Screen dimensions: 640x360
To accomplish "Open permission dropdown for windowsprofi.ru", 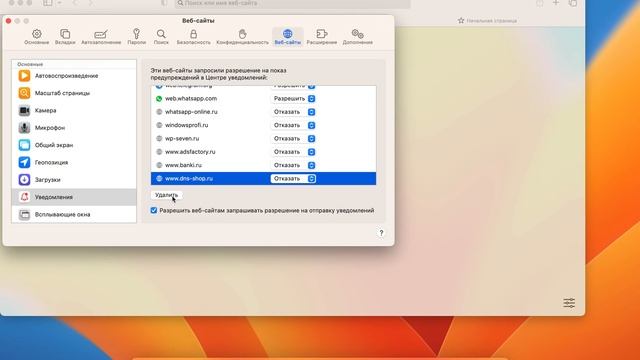I will pyautogui.click(x=293, y=125).
